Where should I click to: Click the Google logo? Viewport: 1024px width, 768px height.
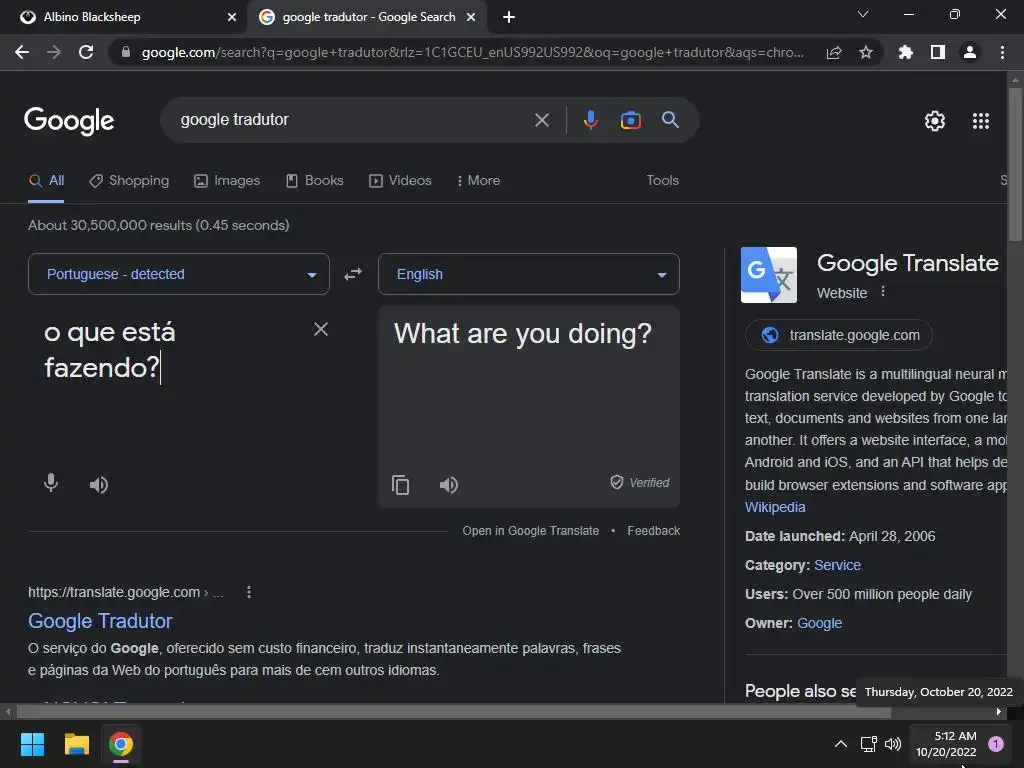(x=69, y=121)
